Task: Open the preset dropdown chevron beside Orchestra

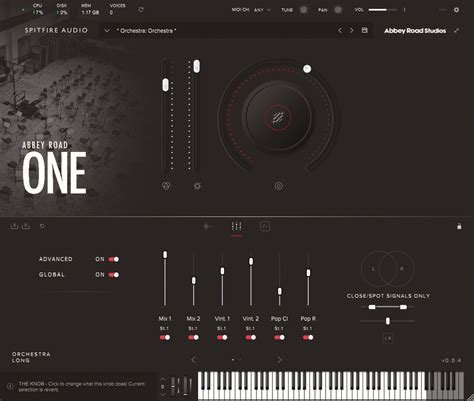Action: [107, 31]
